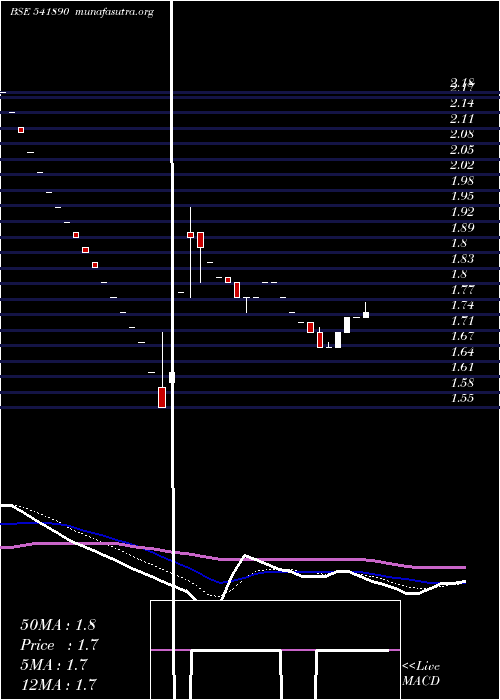Select the 1.92 price level label

click(462, 212)
